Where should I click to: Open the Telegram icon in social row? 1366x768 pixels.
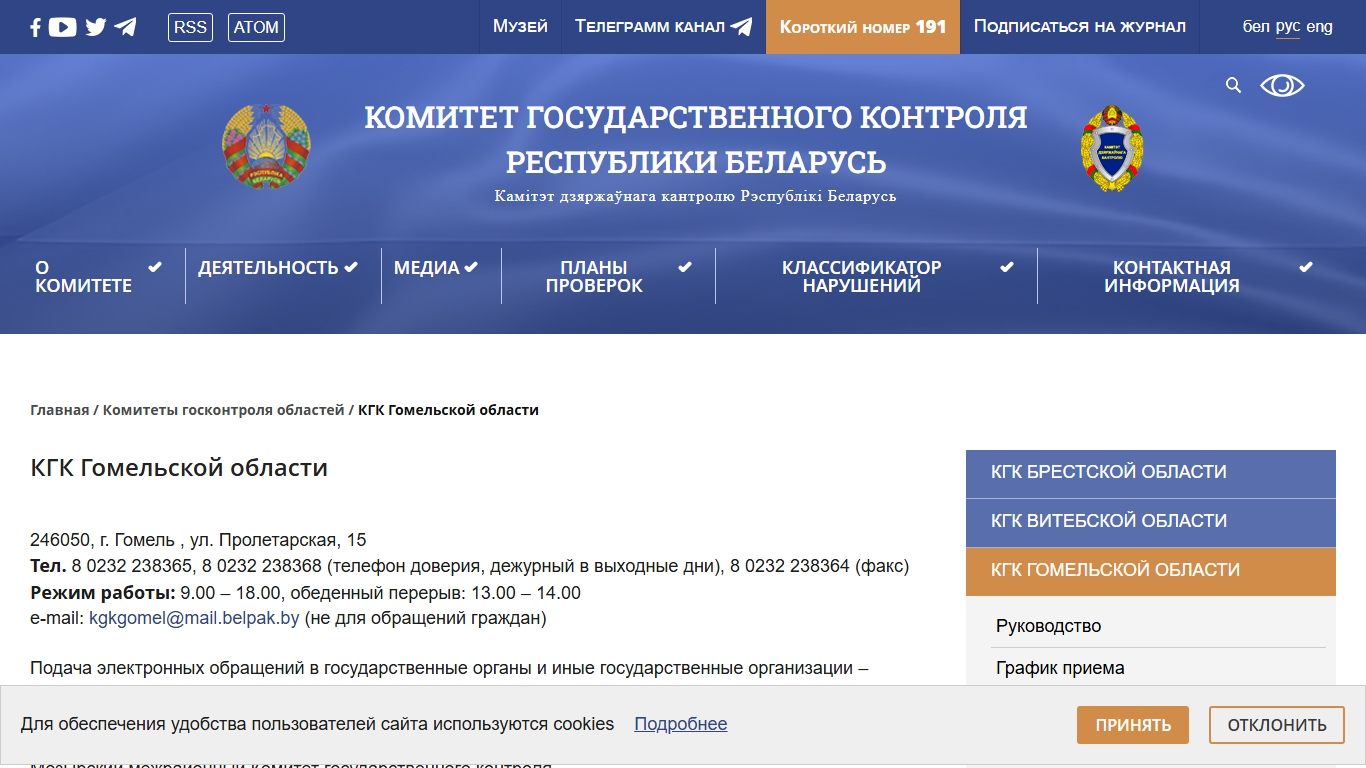pos(125,27)
